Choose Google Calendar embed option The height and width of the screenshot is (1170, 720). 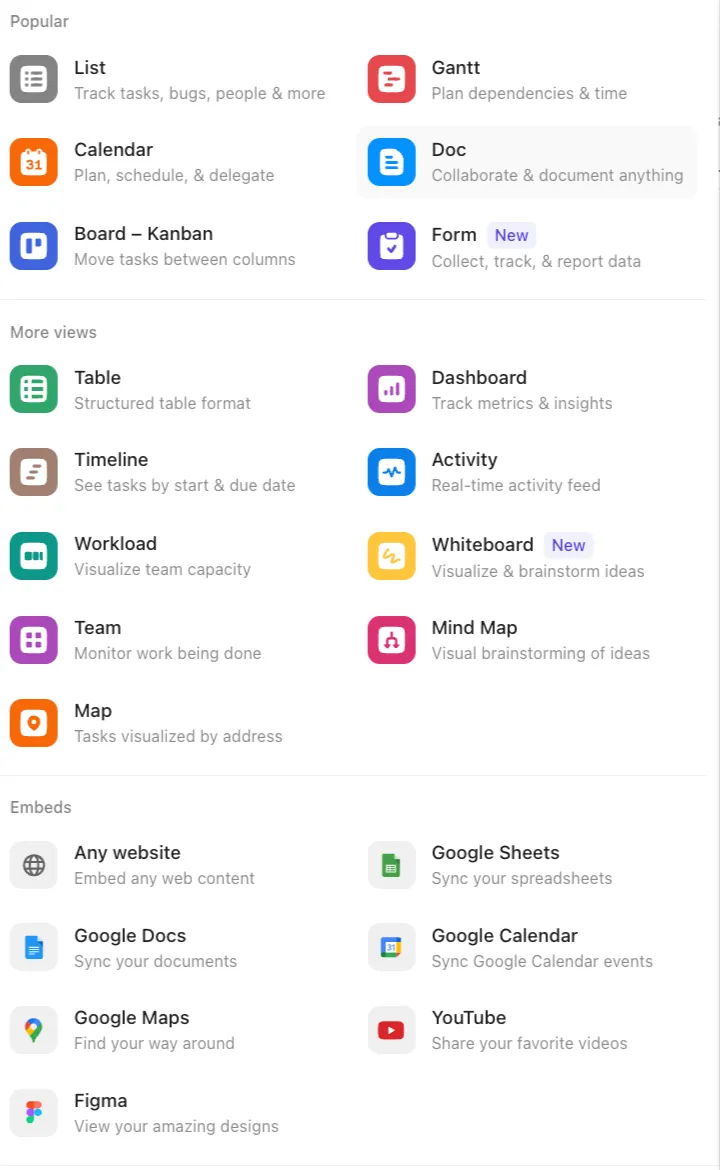pos(504,936)
